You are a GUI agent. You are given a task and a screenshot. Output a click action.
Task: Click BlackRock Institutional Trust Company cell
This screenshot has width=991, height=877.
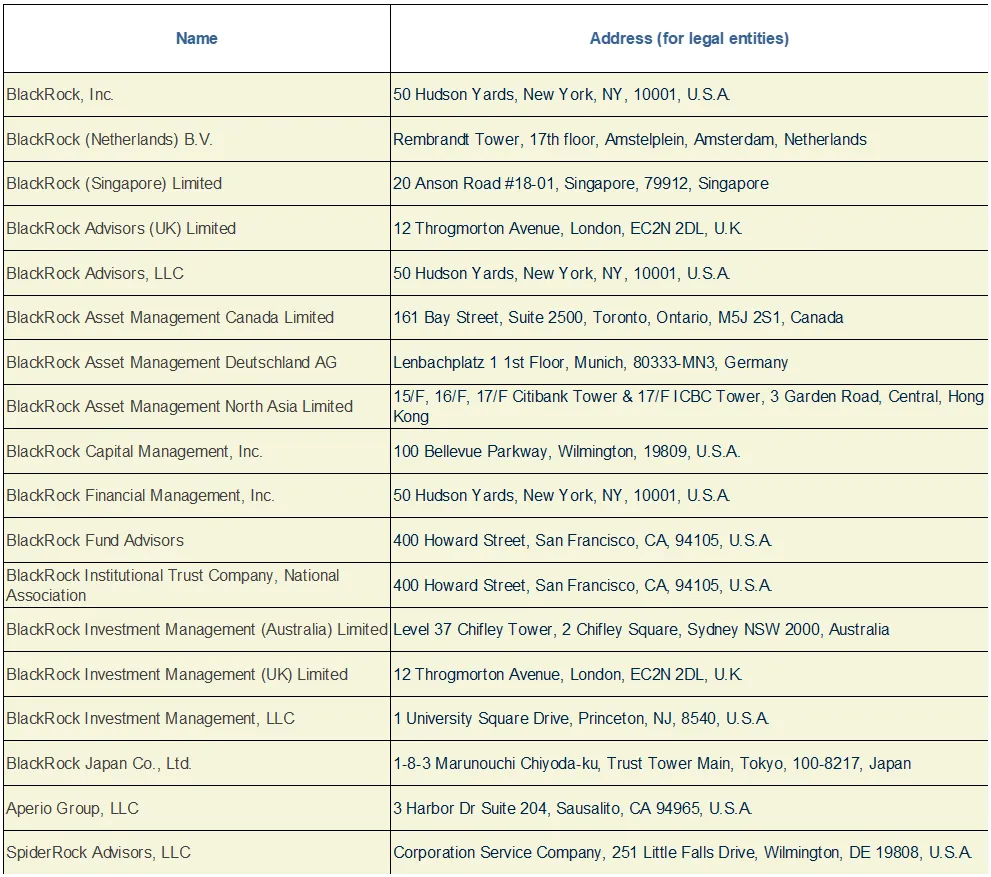pos(197,585)
